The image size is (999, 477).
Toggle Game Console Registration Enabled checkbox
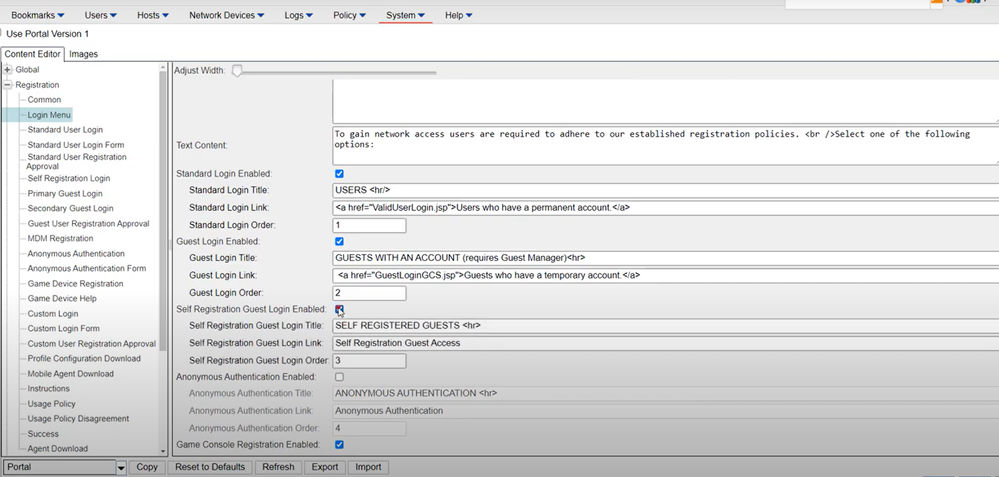tap(339, 445)
